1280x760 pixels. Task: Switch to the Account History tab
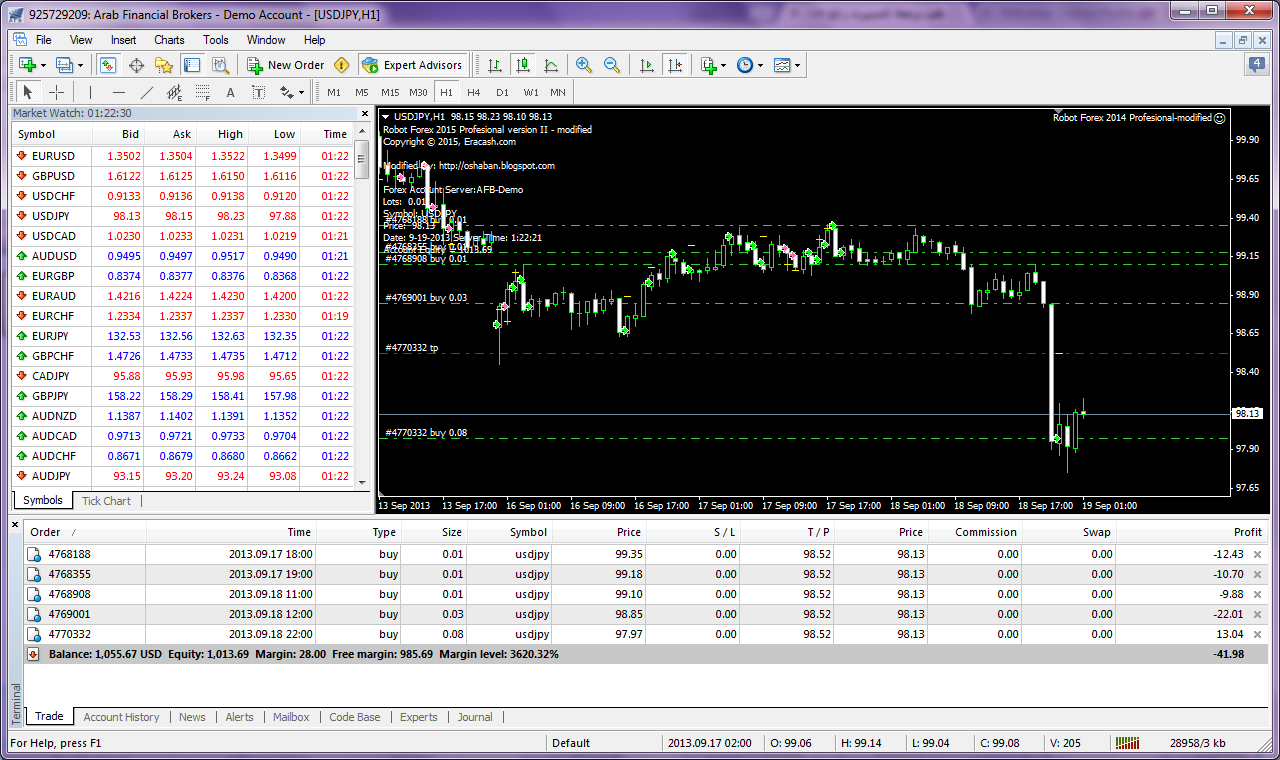[121, 717]
